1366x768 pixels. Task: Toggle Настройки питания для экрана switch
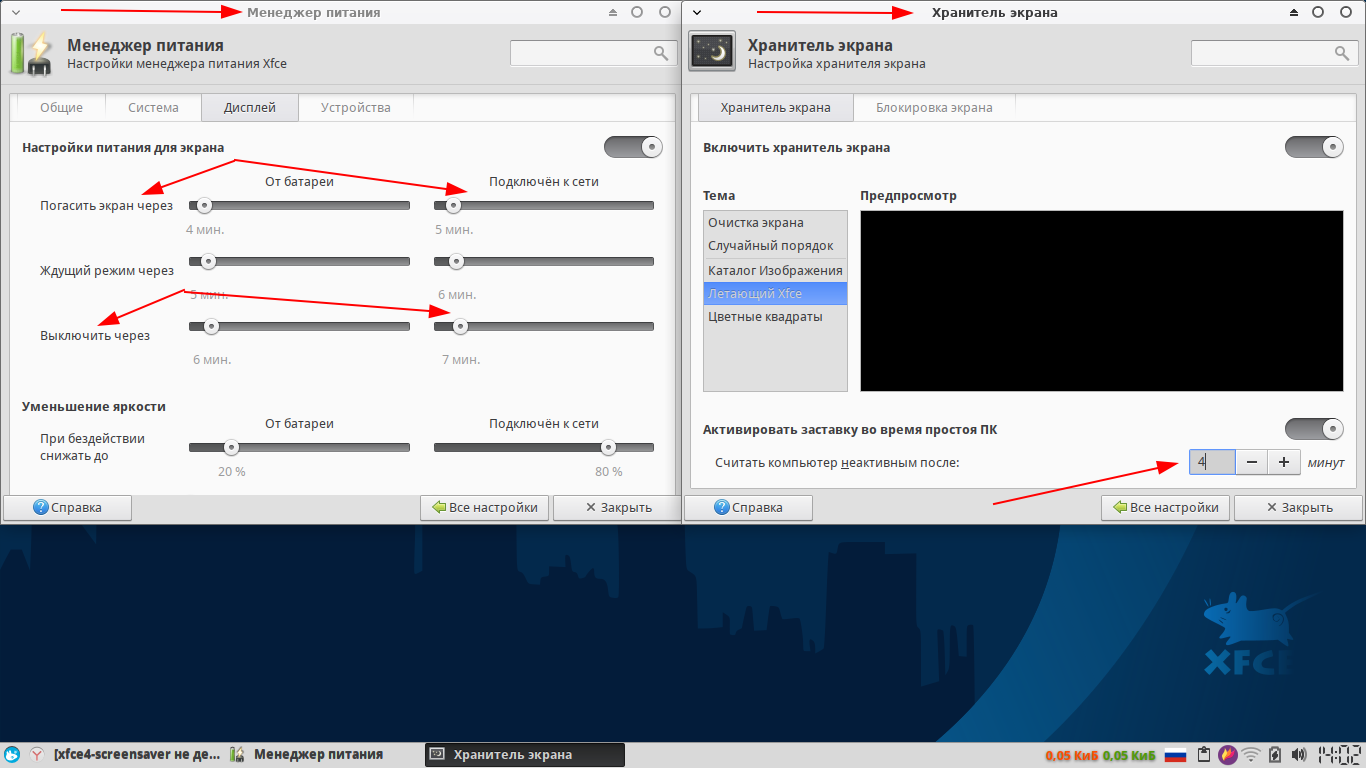(x=634, y=147)
